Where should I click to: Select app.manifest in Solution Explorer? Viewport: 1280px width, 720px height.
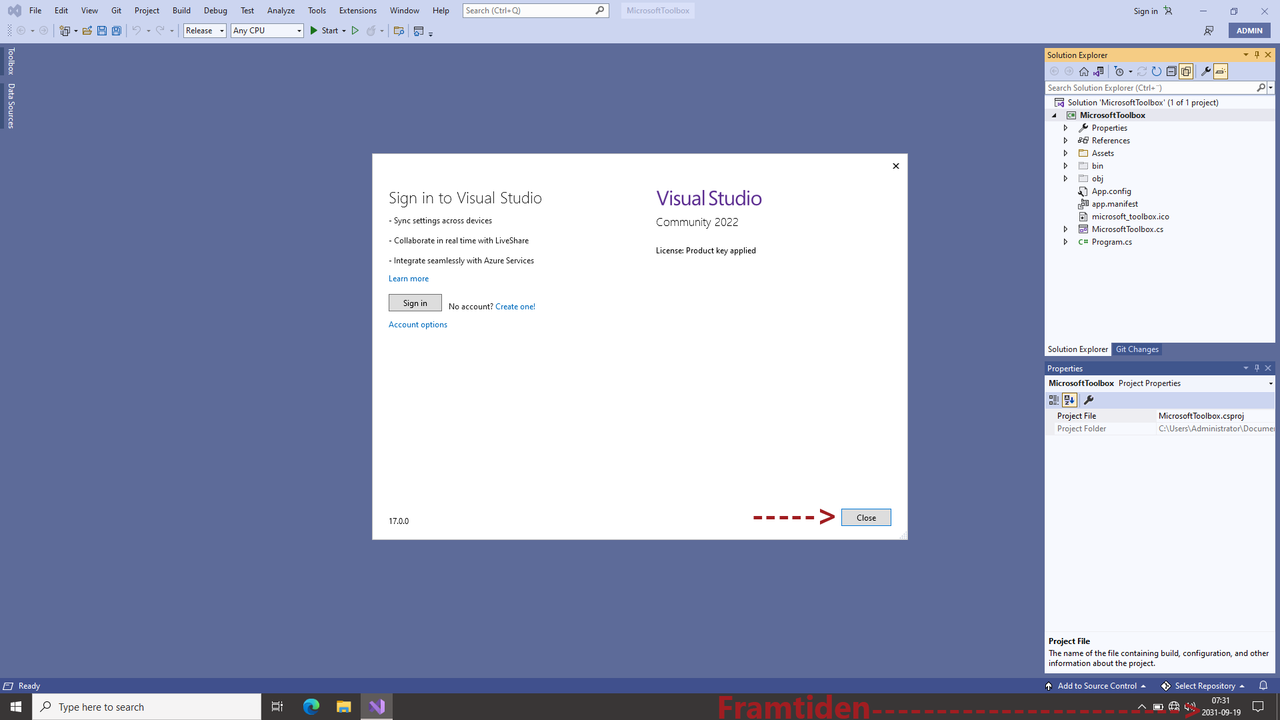click(x=1114, y=204)
